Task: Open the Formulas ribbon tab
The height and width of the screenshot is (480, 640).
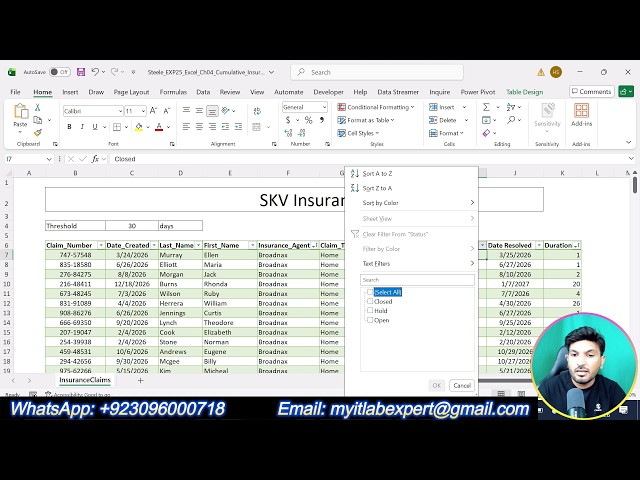Action: (x=173, y=92)
